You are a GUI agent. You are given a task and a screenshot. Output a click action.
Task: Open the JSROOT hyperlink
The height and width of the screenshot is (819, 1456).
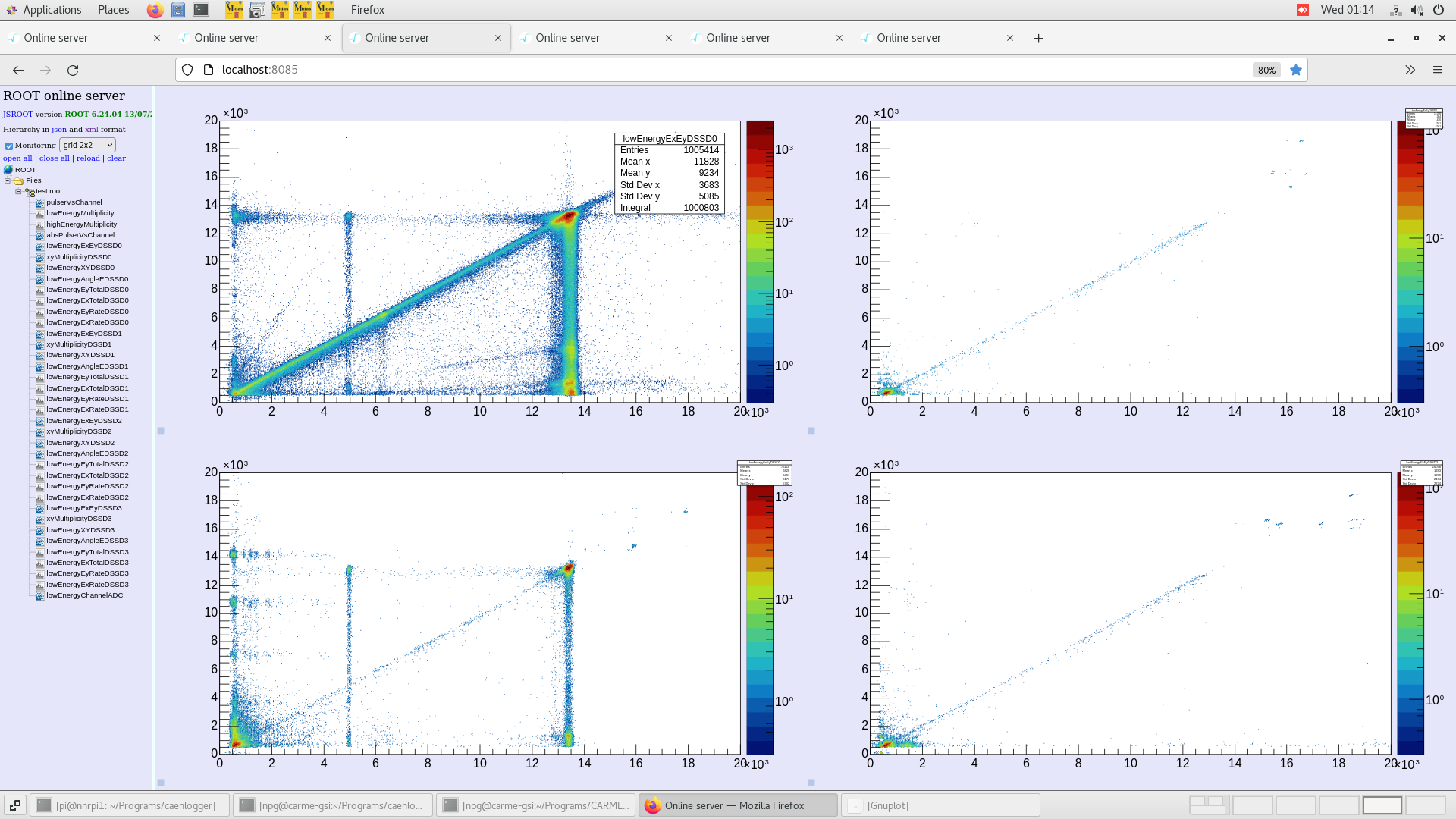[x=17, y=115]
